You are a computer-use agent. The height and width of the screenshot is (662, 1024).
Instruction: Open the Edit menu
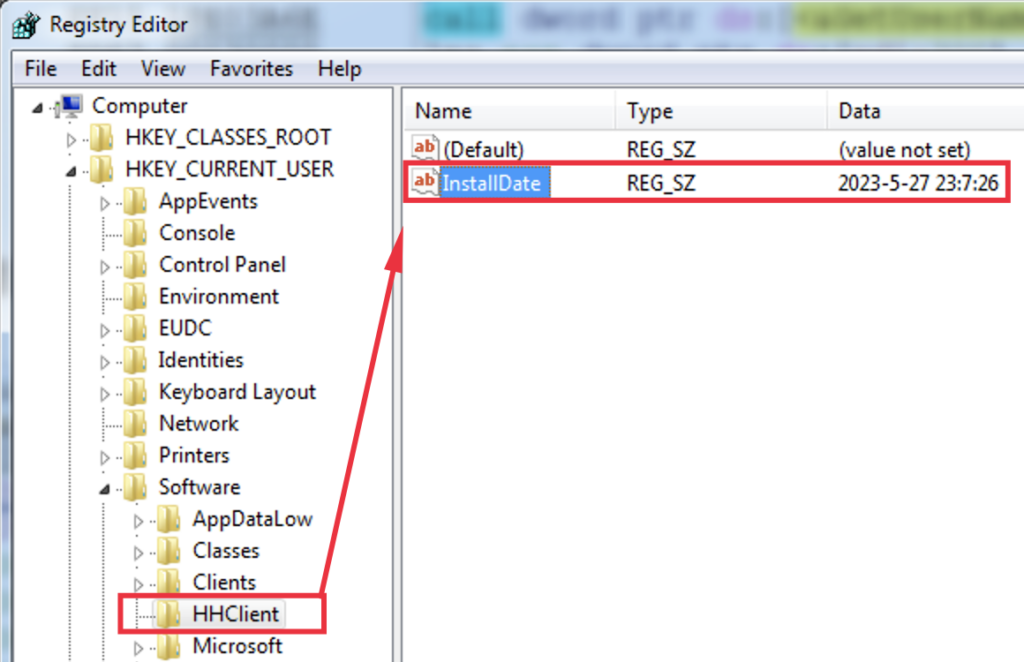click(97, 68)
